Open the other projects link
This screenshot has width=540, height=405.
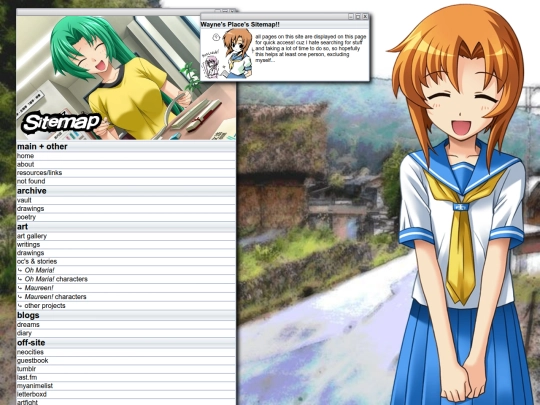coord(45,305)
